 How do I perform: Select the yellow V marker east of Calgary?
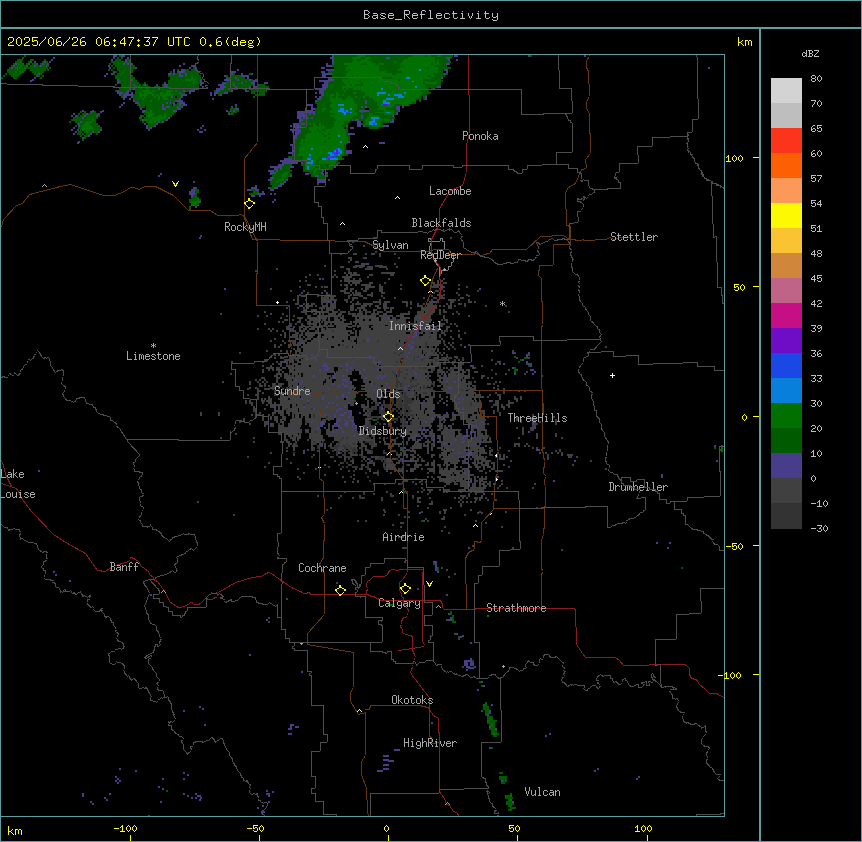(x=429, y=584)
